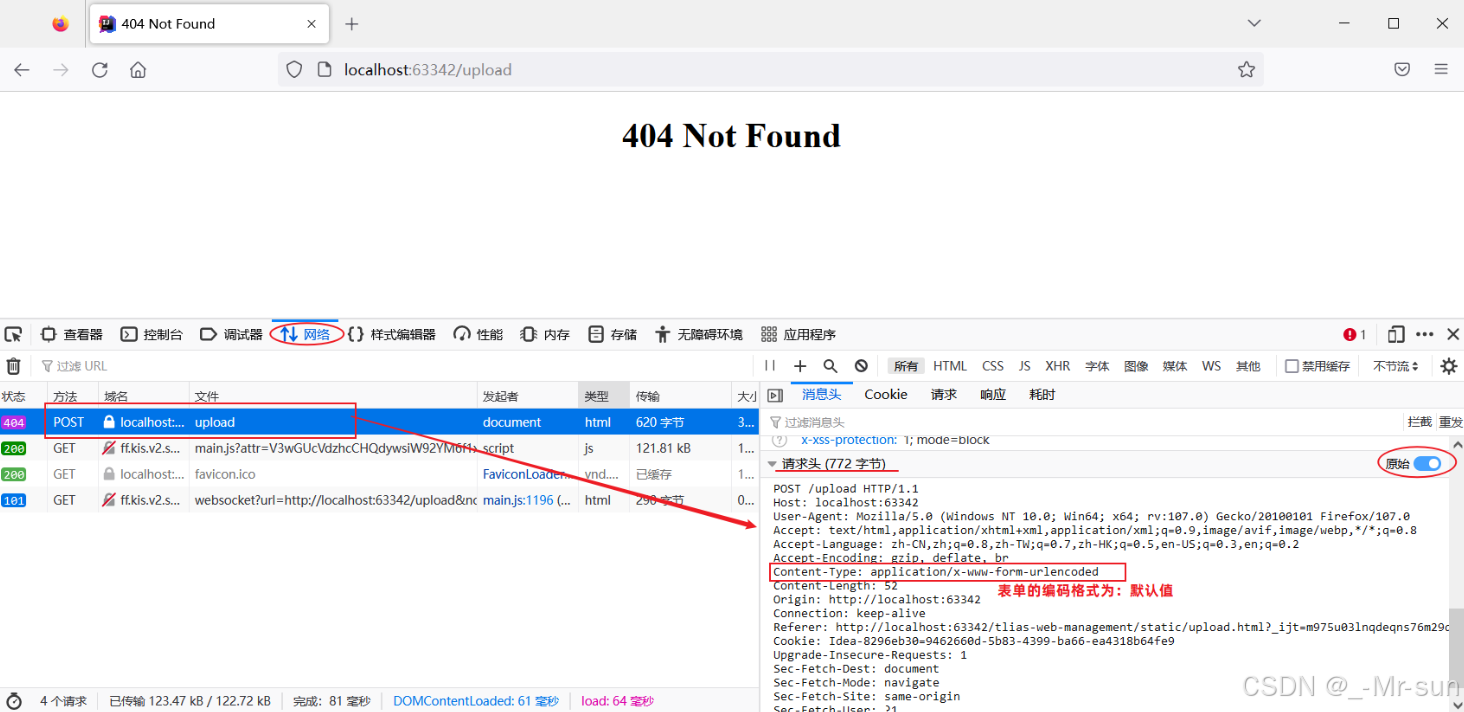This screenshot has width=1464, height=712.
Task: Click the Filter URL input field
Action: (395, 366)
